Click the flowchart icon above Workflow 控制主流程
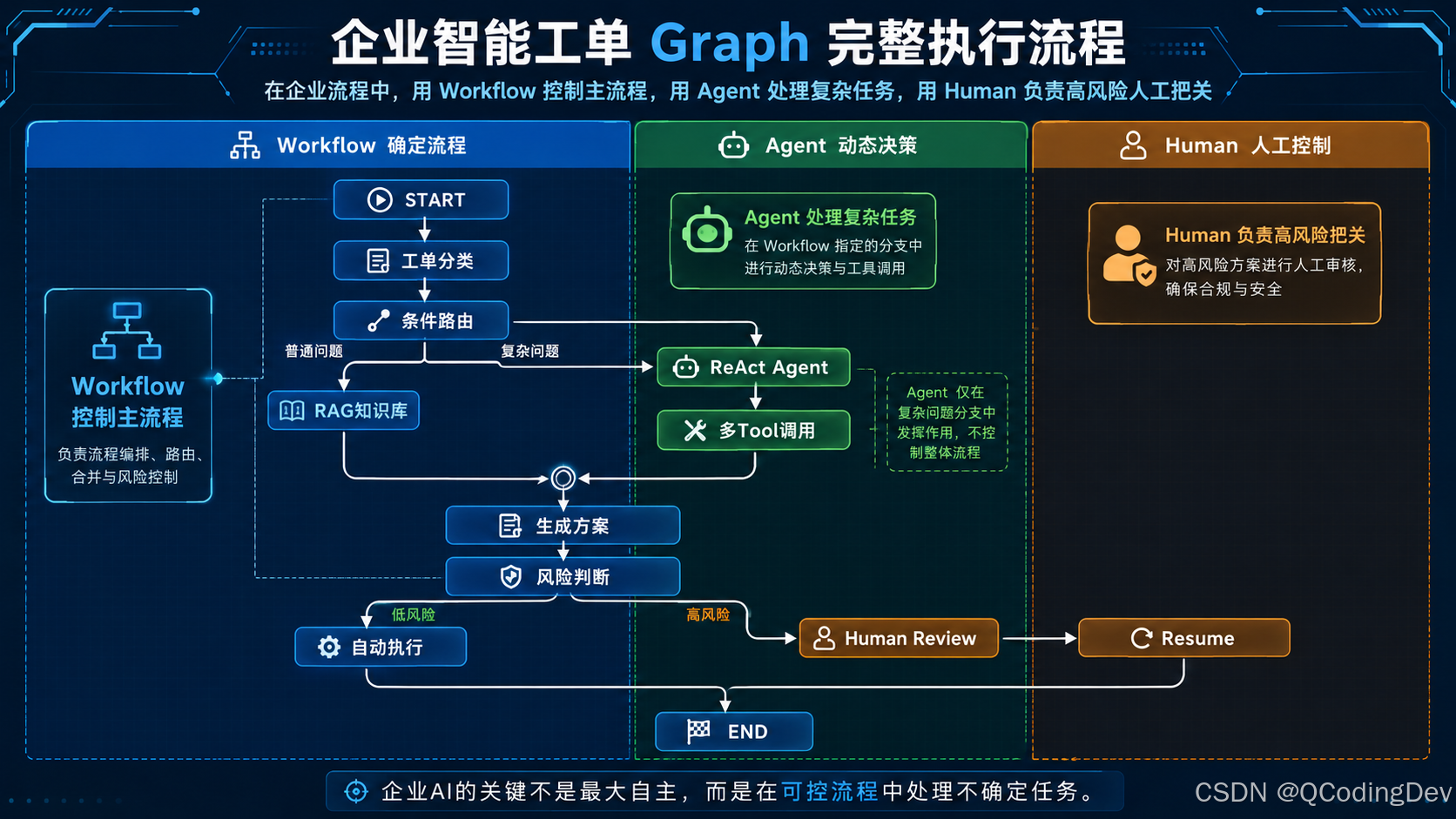This screenshot has height=819, width=1456. point(127,331)
